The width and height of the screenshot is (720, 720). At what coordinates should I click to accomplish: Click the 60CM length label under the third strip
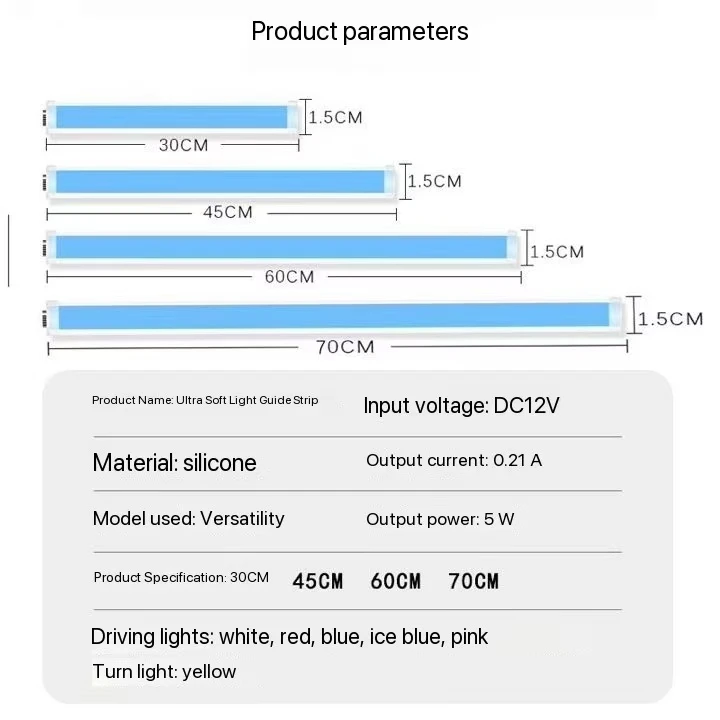coord(289,277)
